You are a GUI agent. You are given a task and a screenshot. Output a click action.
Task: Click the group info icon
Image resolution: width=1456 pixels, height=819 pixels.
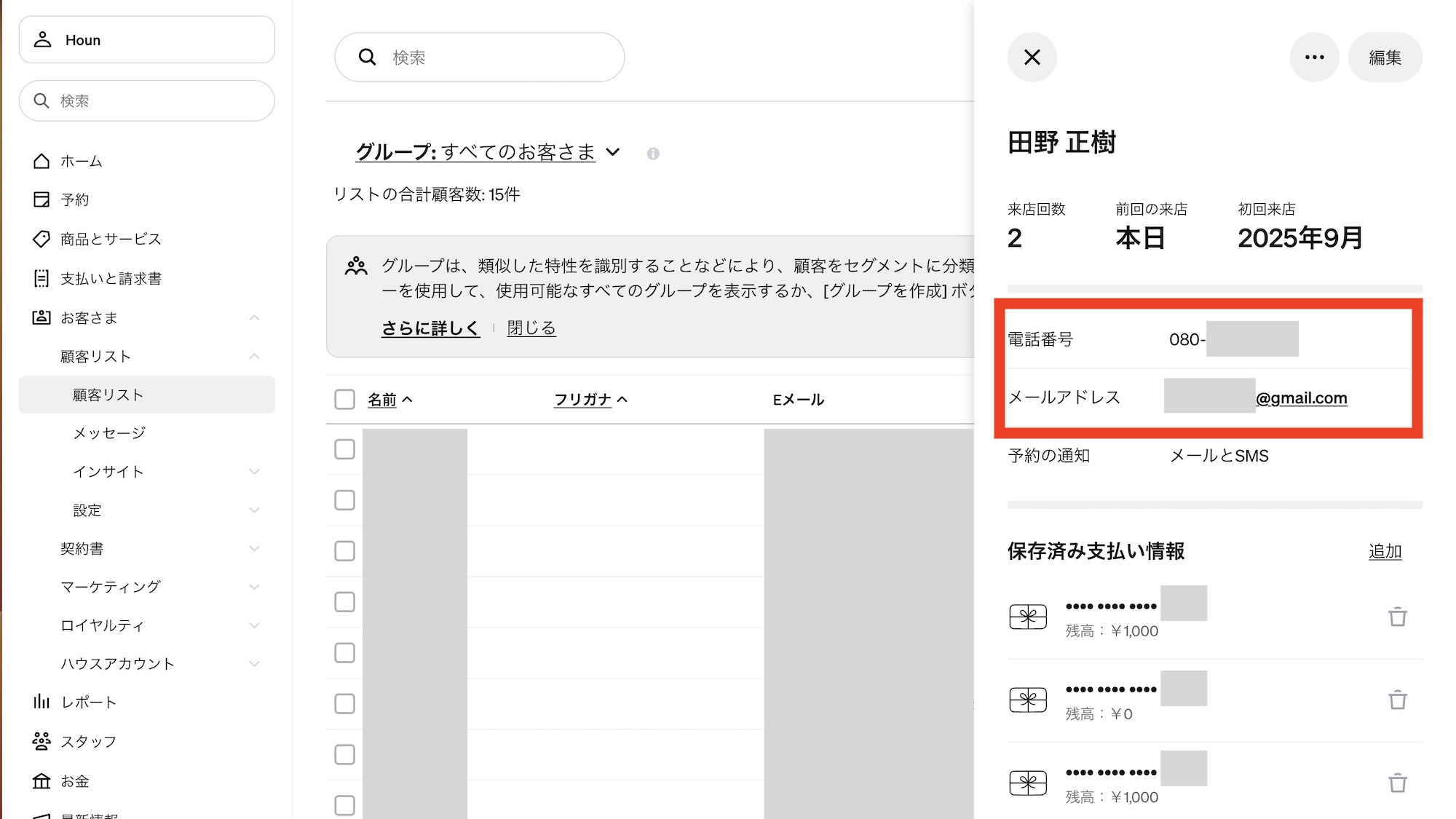tap(653, 154)
